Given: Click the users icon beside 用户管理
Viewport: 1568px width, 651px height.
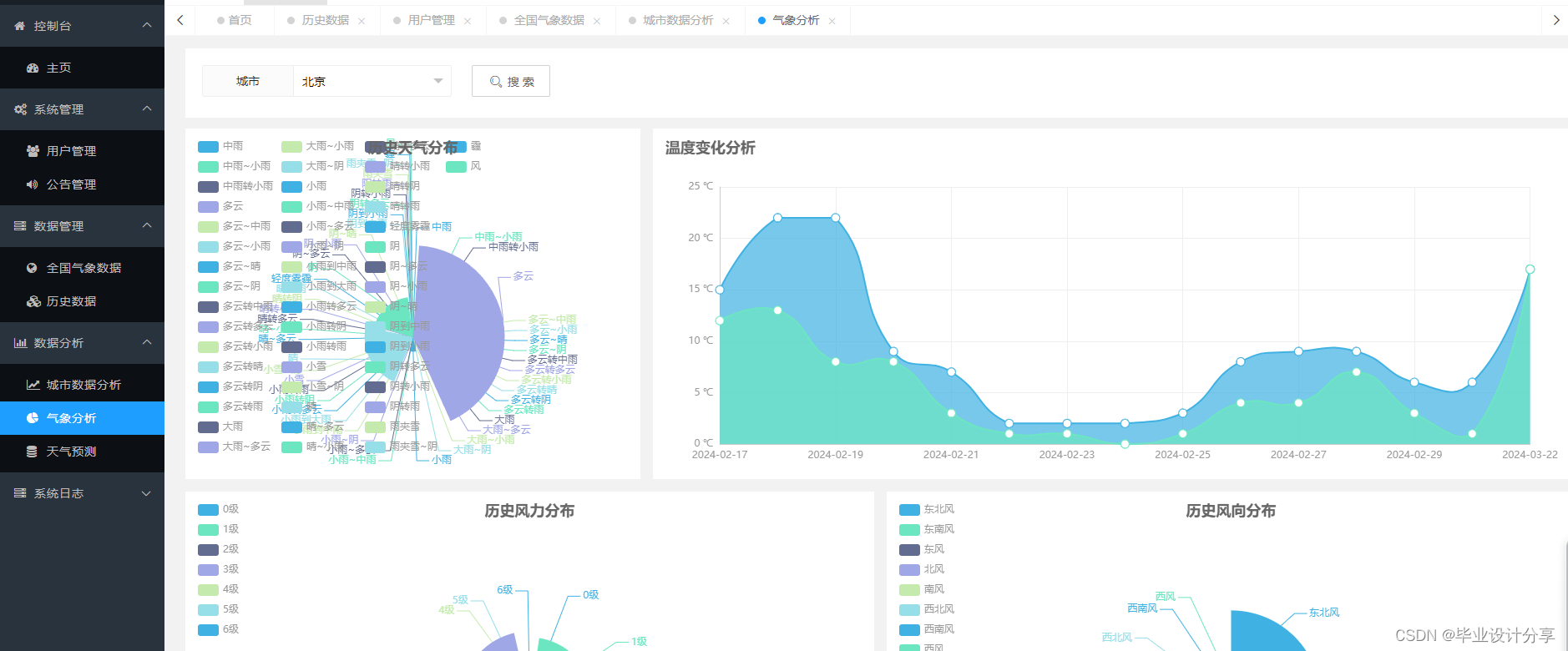Looking at the screenshot, I should (x=33, y=151).
